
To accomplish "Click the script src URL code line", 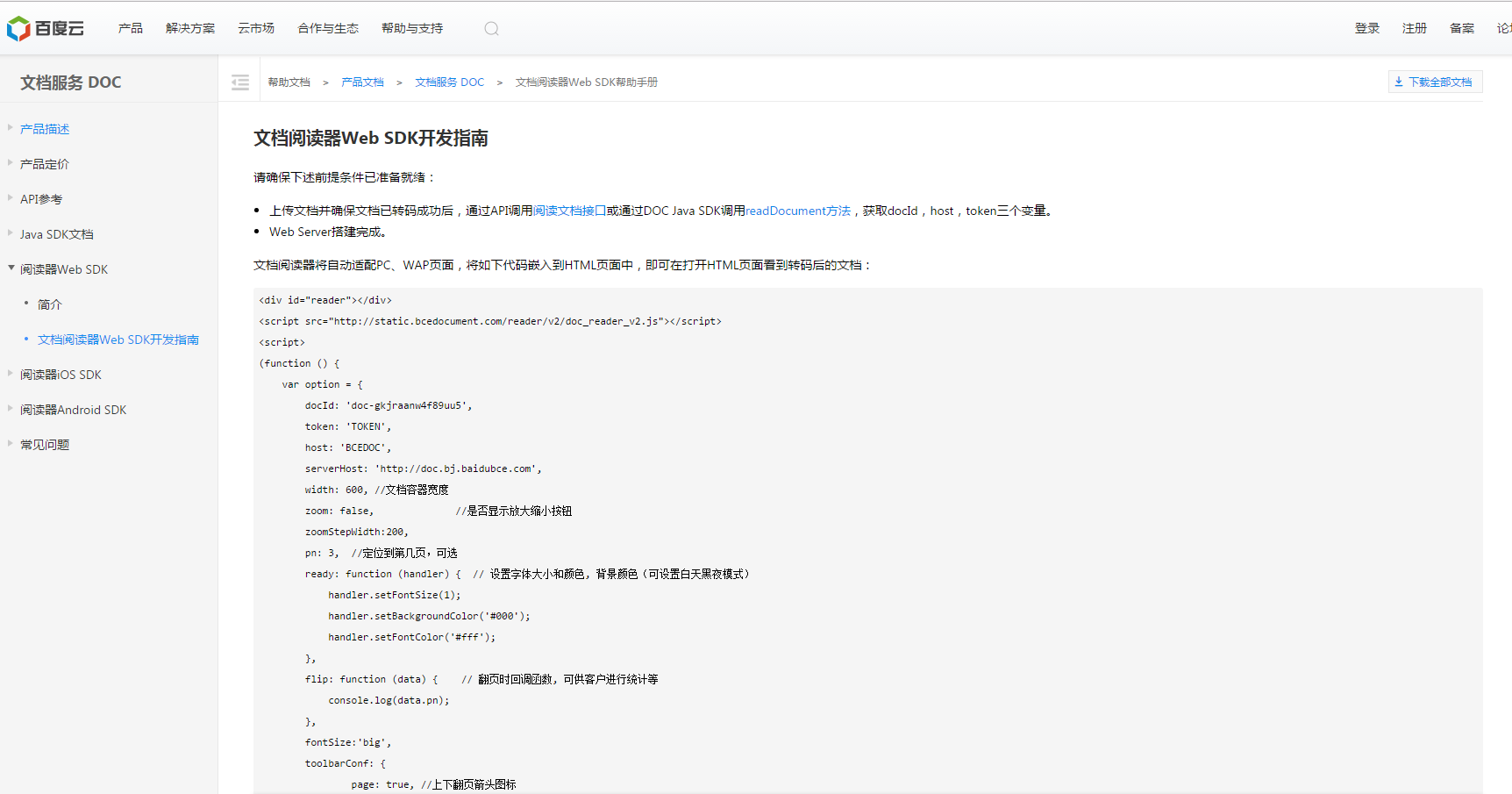I will 490,321.
